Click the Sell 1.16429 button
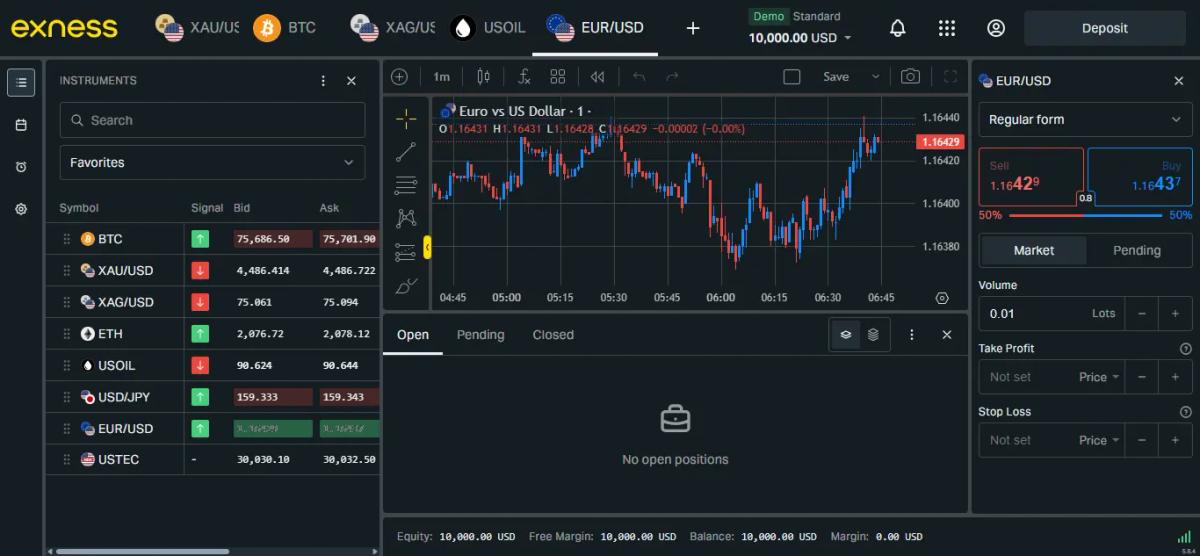 (1030, 177)
